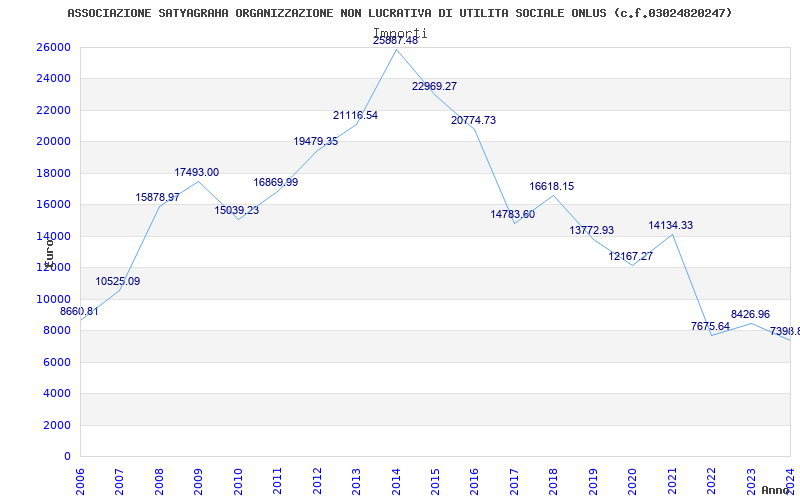Image resolution: width=800 pixels, height=500 pixels.
Task: Click the Euro y-axis label
Action: (x=49, y=252)
